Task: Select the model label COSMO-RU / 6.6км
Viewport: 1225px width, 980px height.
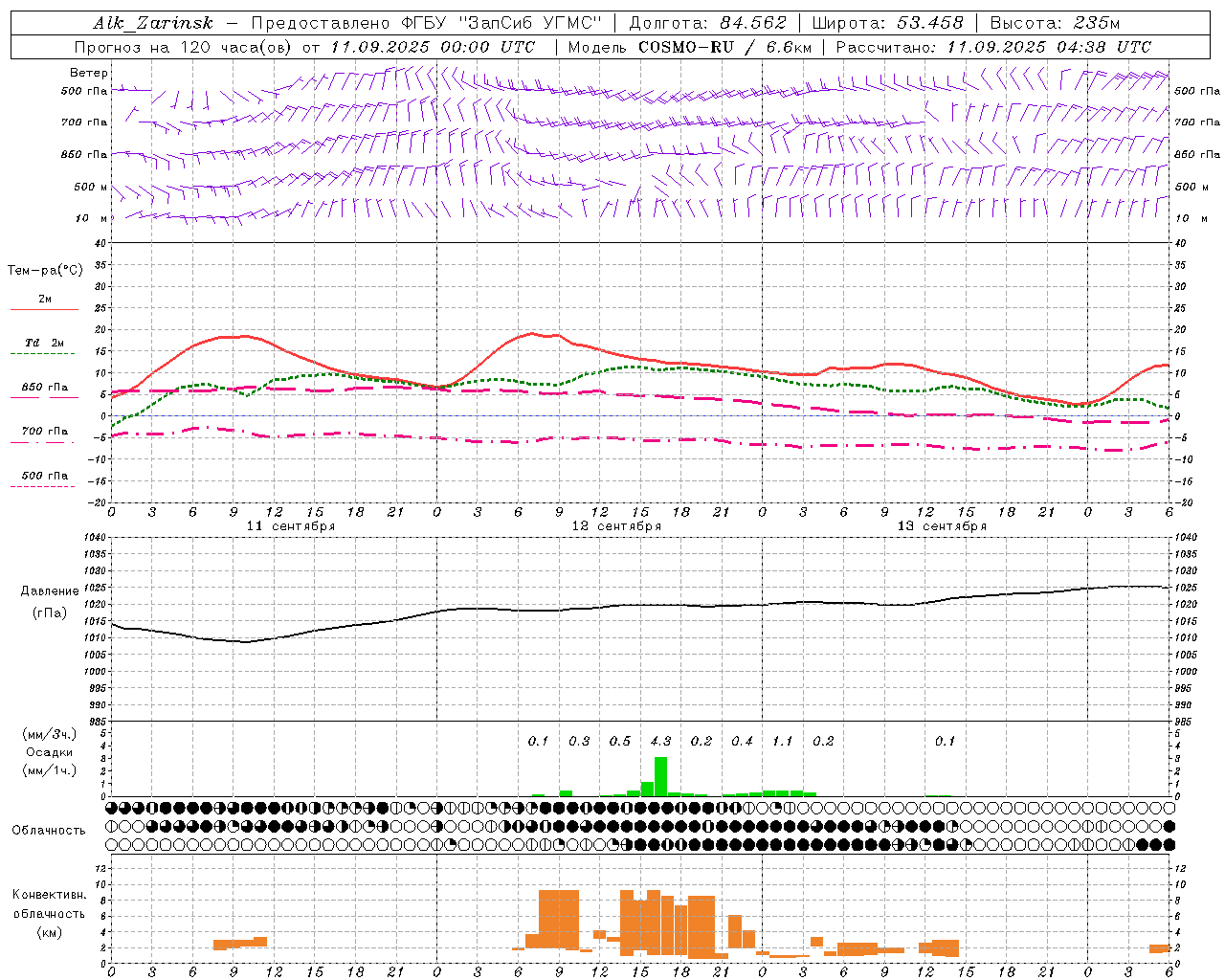Action: pos(724,47)
